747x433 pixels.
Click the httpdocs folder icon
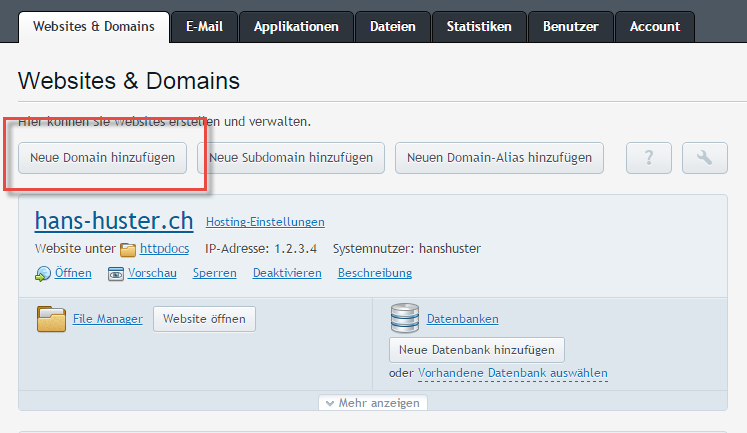[x=128, y=249]
